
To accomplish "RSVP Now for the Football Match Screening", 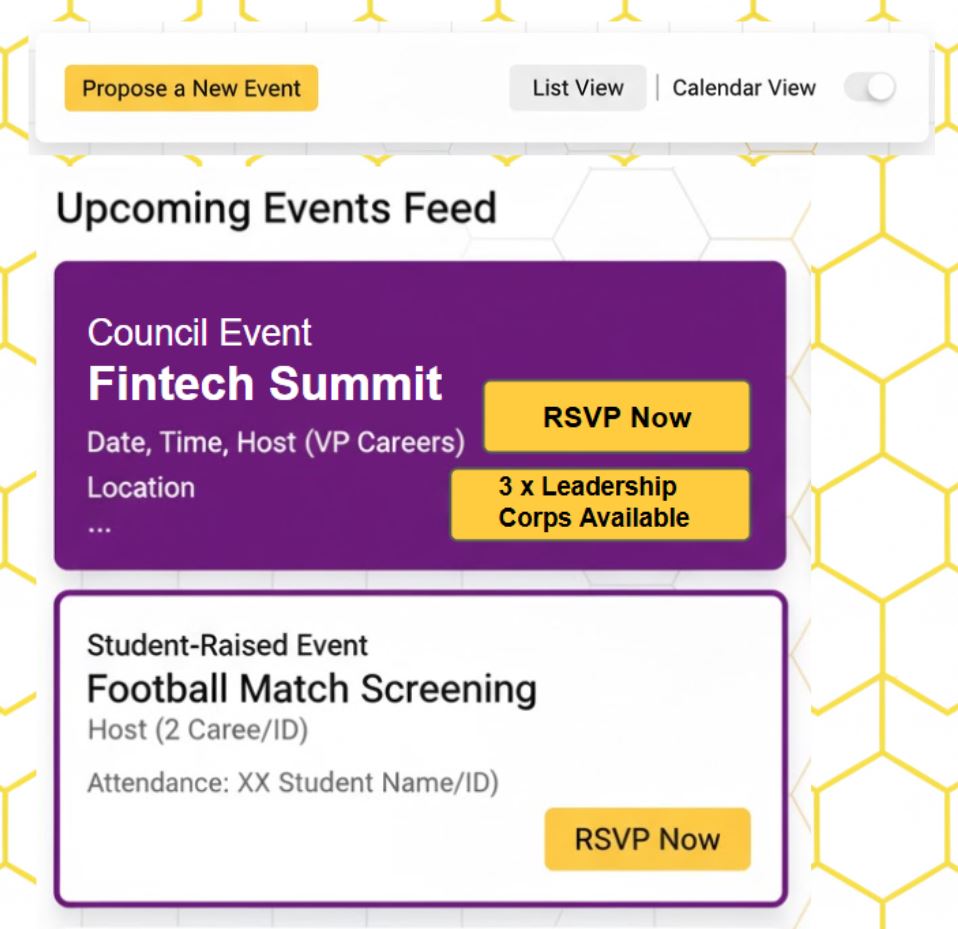I will point(647,839).
